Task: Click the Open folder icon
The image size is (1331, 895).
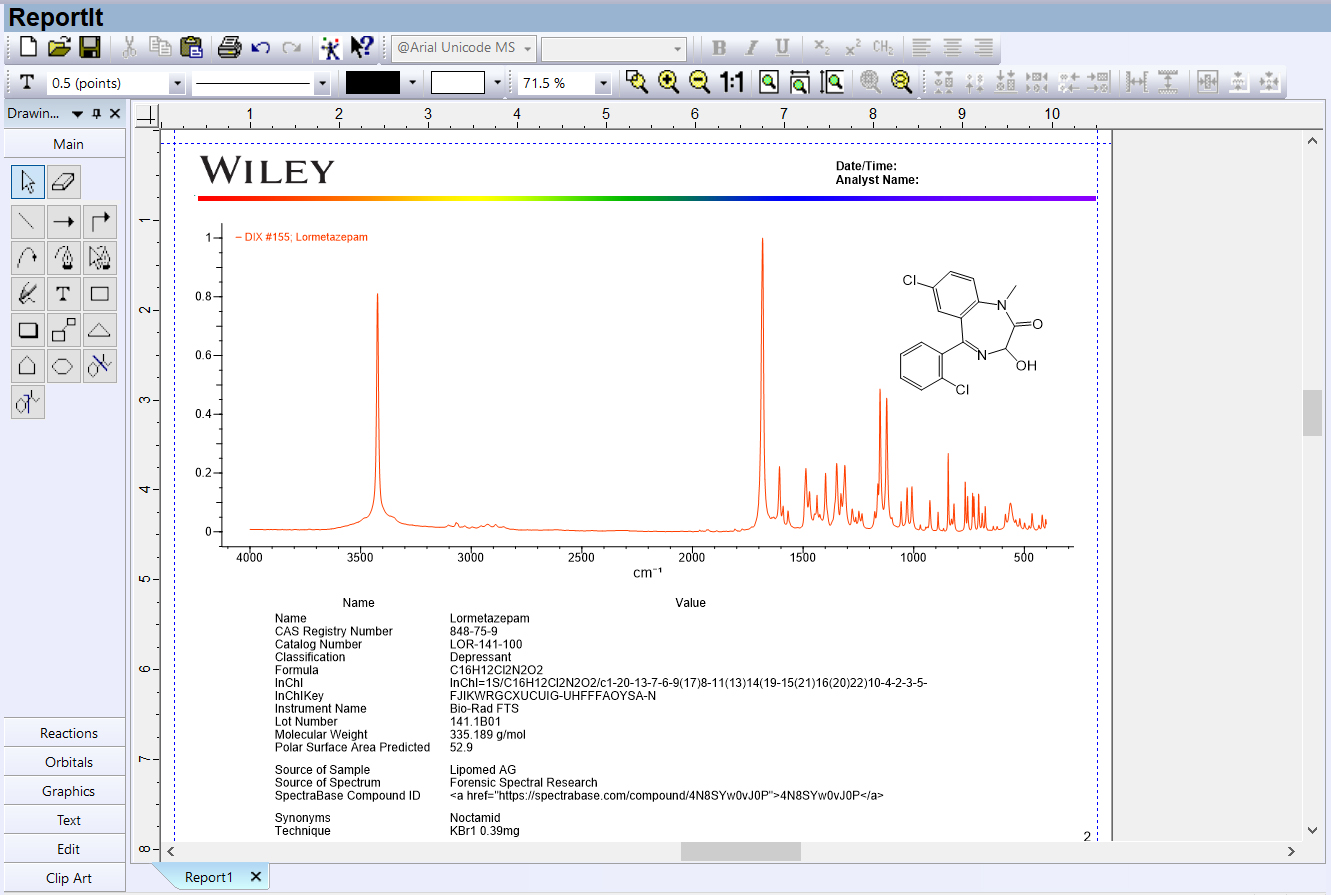Action: [60, 47]
